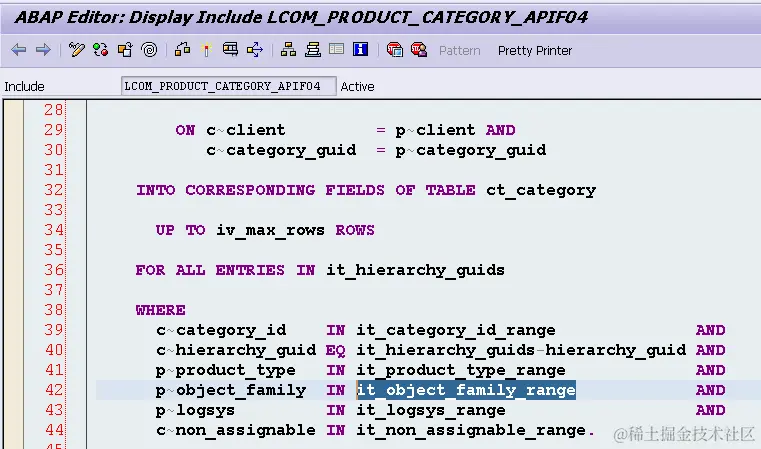Set or delete external breakpoint icon
This screenshot has height=449, width=761.
point(419,50)
